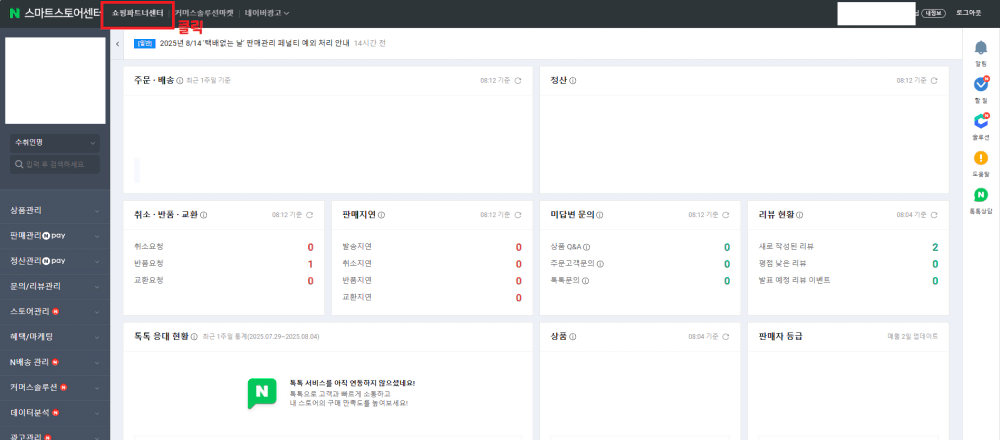Screen dimensions: 1000x440
Task: Click info icon beside 미답변 문의 title
Action: coord(600,216)
